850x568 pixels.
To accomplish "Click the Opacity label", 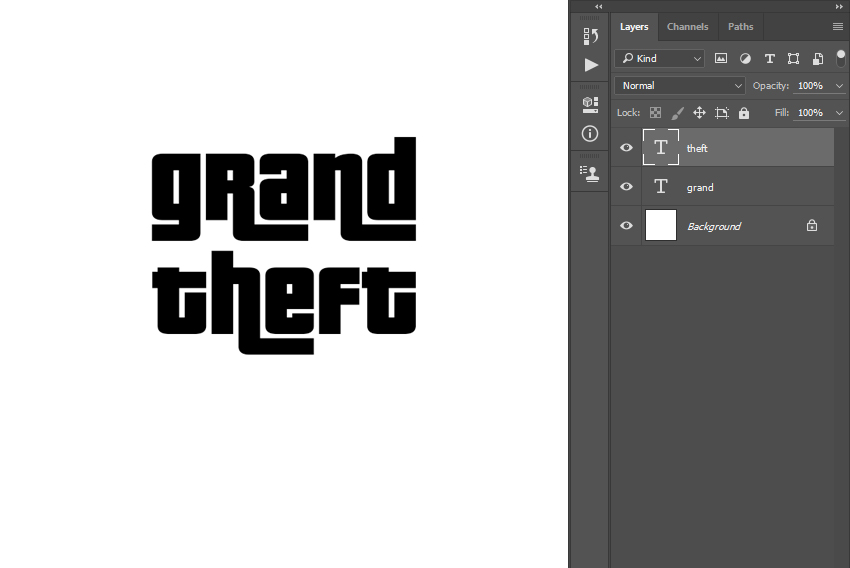I will click(771, 86).
